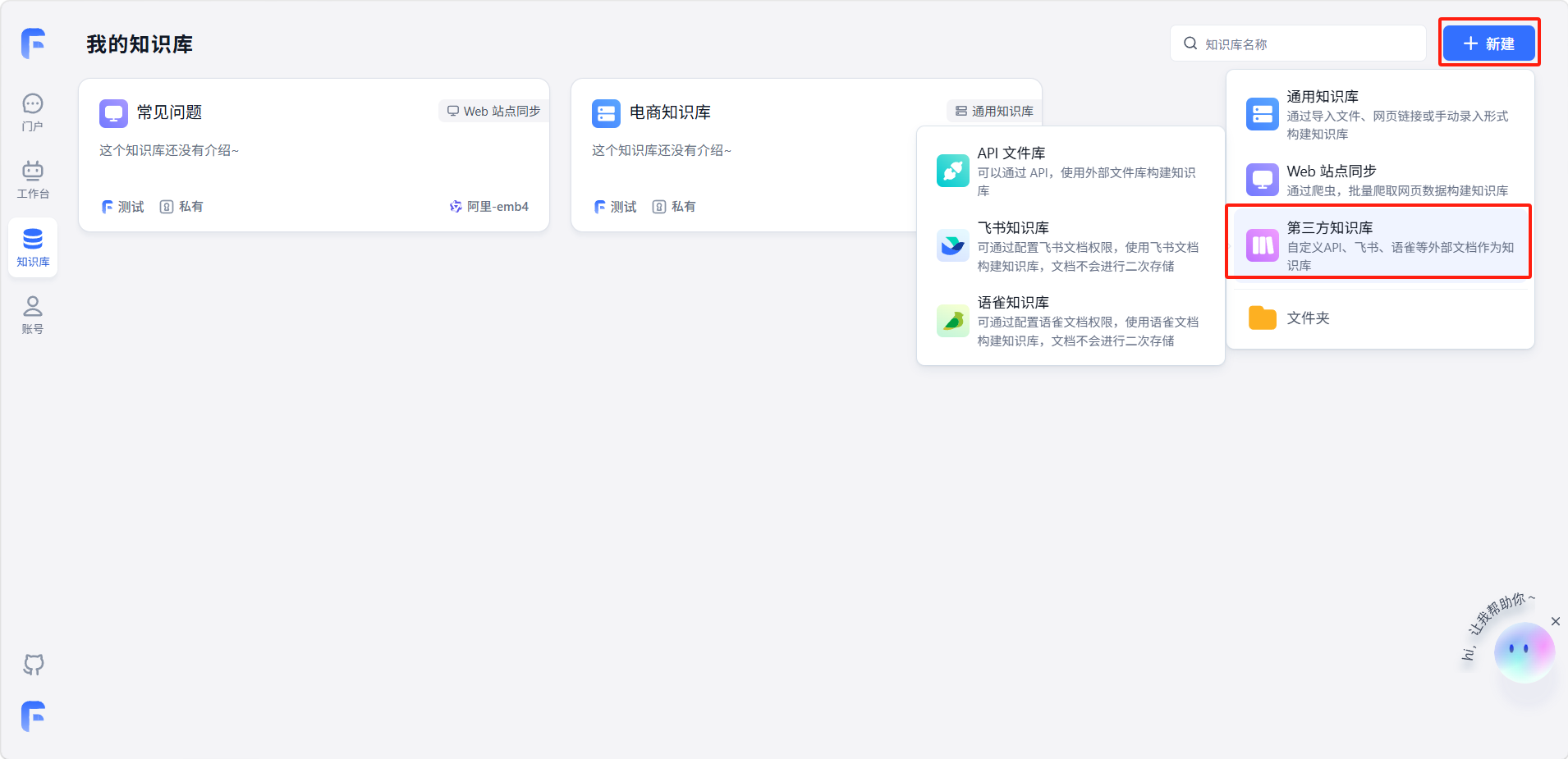Screen dimensions: 1568x759
Task: Select the API 文件库 option
Action: (x=1070, y=171)
